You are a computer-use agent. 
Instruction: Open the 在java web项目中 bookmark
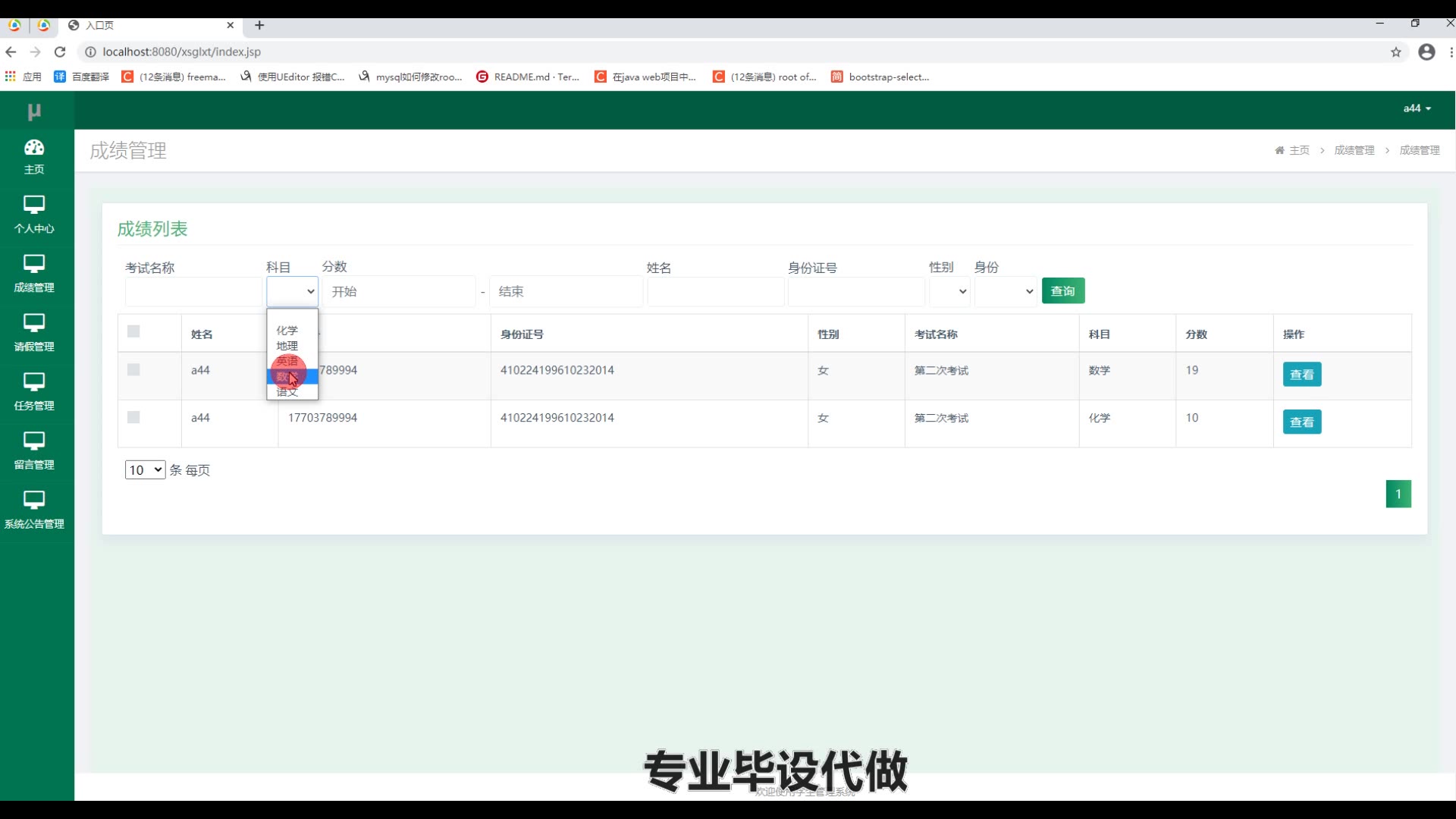point(645,77)
